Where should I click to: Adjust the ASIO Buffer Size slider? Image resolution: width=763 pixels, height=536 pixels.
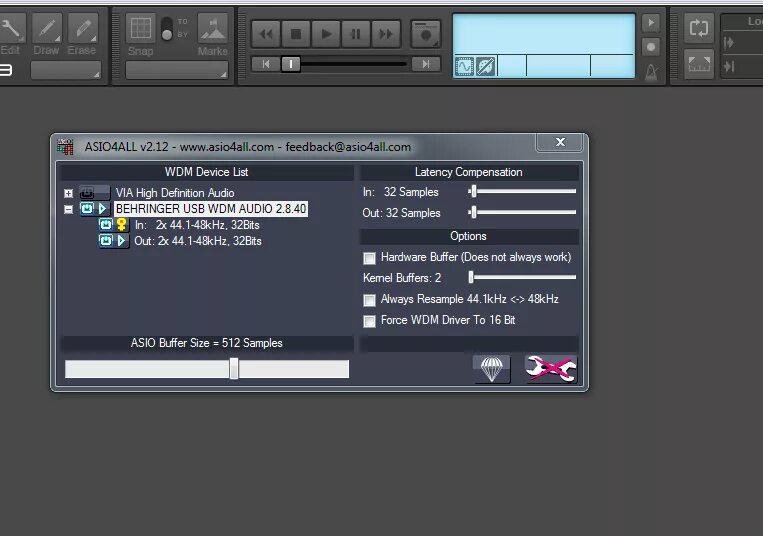coord(234,369)
